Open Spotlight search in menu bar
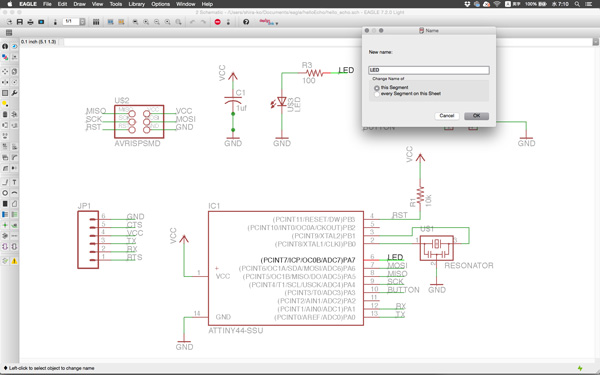 point(577,4)
